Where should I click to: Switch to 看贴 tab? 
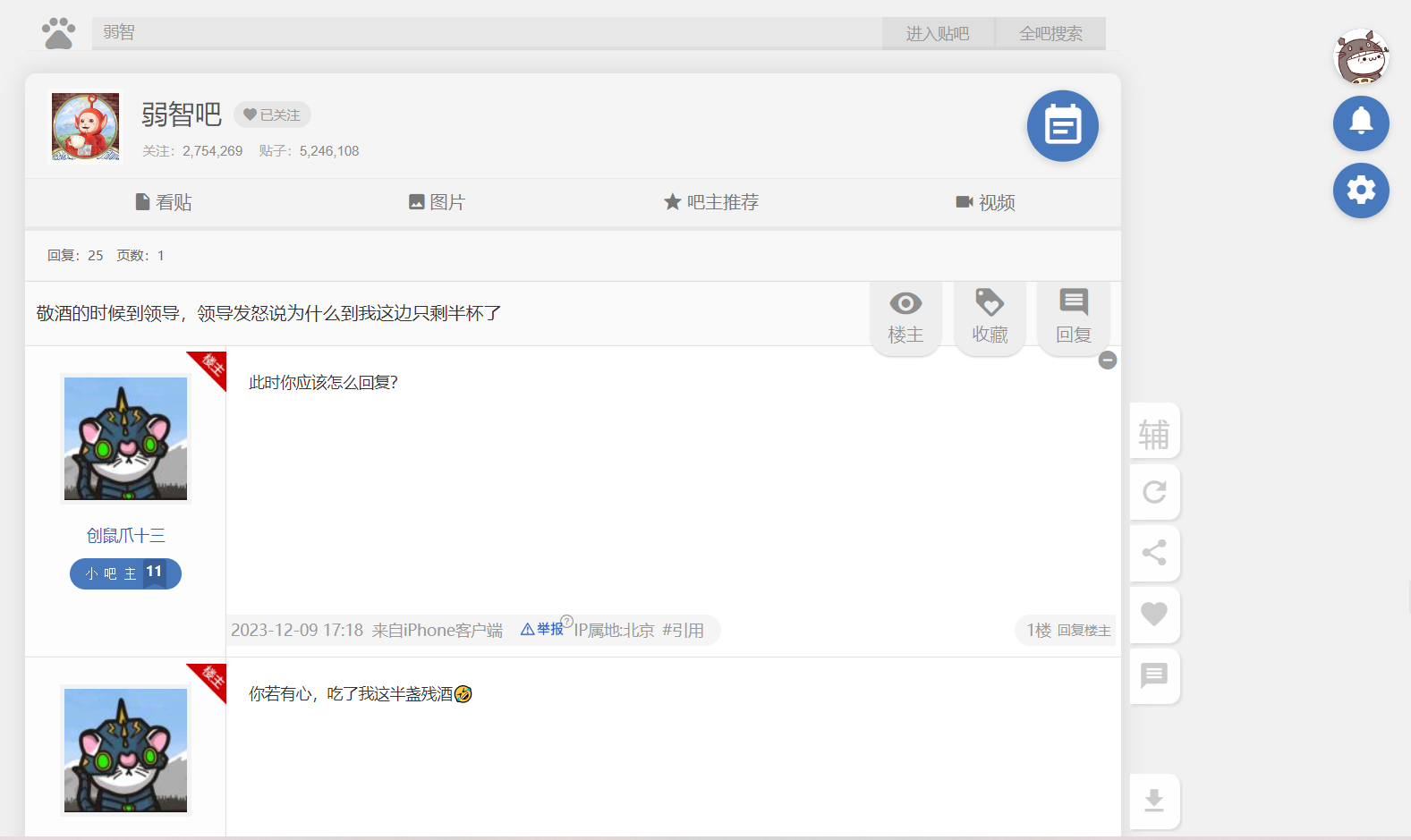click(164, 203)
